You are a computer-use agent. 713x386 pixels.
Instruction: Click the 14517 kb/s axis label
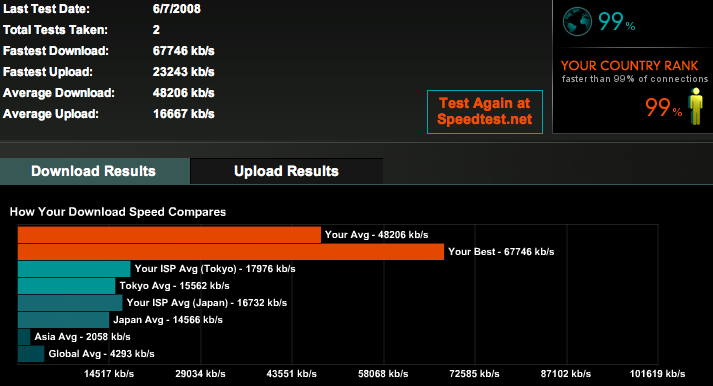point(109,374)
